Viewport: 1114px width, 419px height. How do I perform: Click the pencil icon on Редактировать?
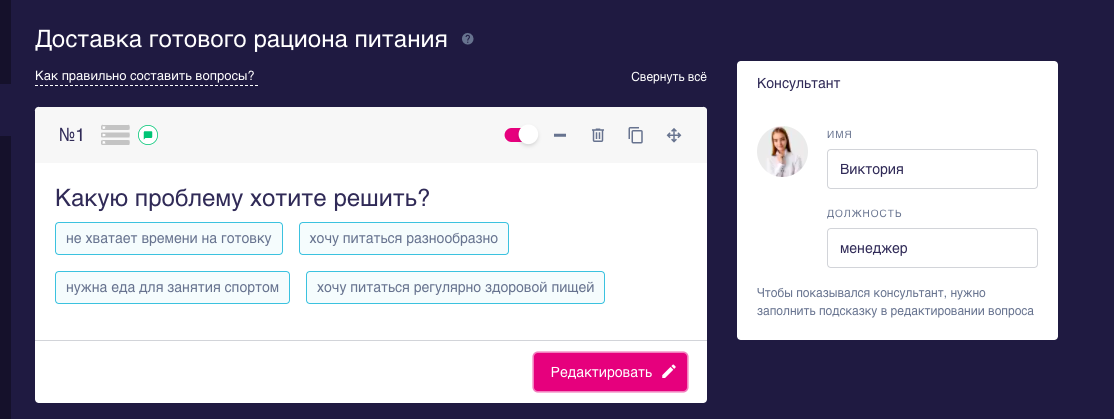click(x=669, y=372)
